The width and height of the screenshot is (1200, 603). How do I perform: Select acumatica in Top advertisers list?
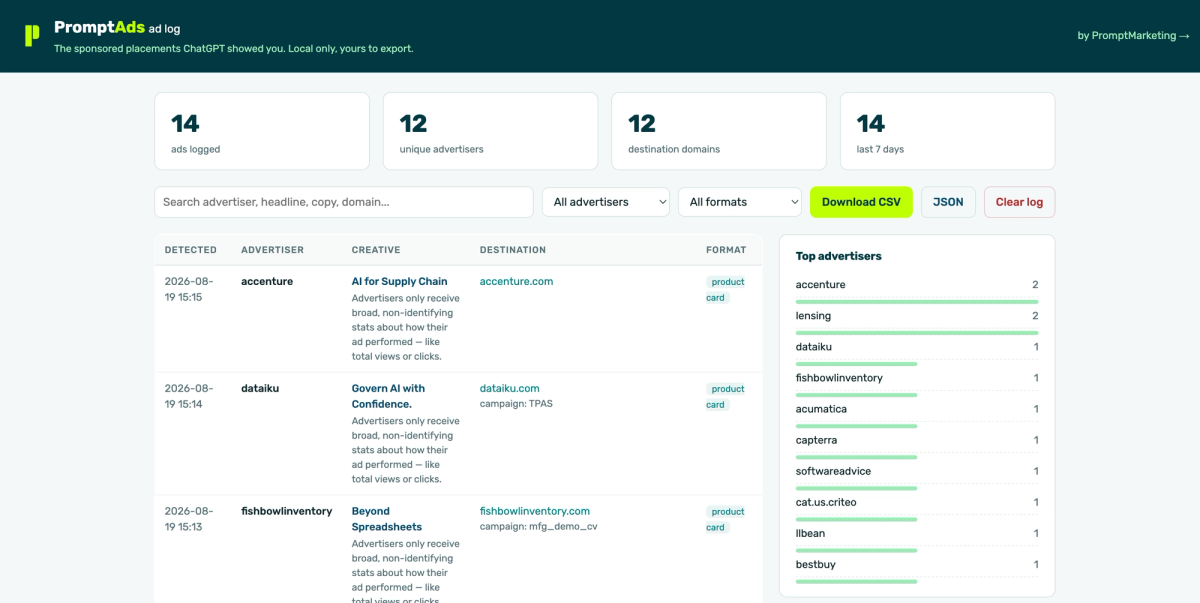tap(917, 409)
